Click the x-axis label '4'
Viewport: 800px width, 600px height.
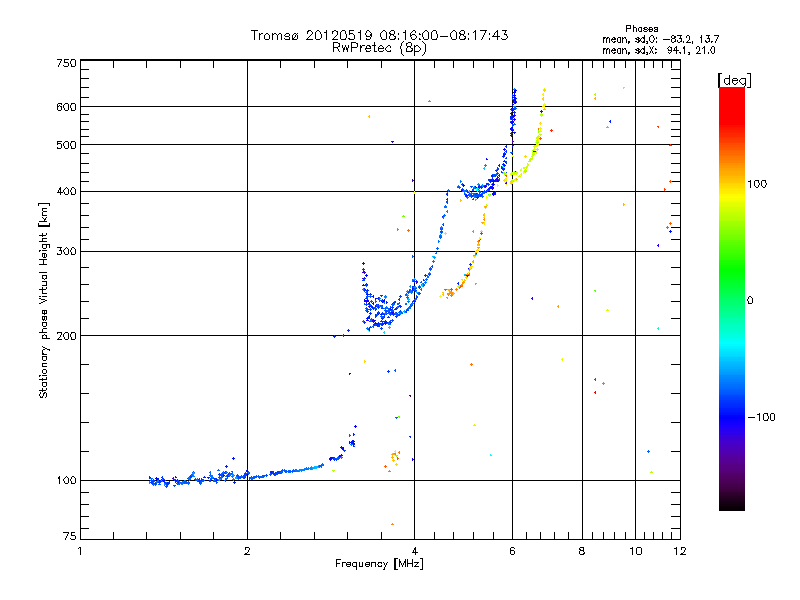(415, 551)
